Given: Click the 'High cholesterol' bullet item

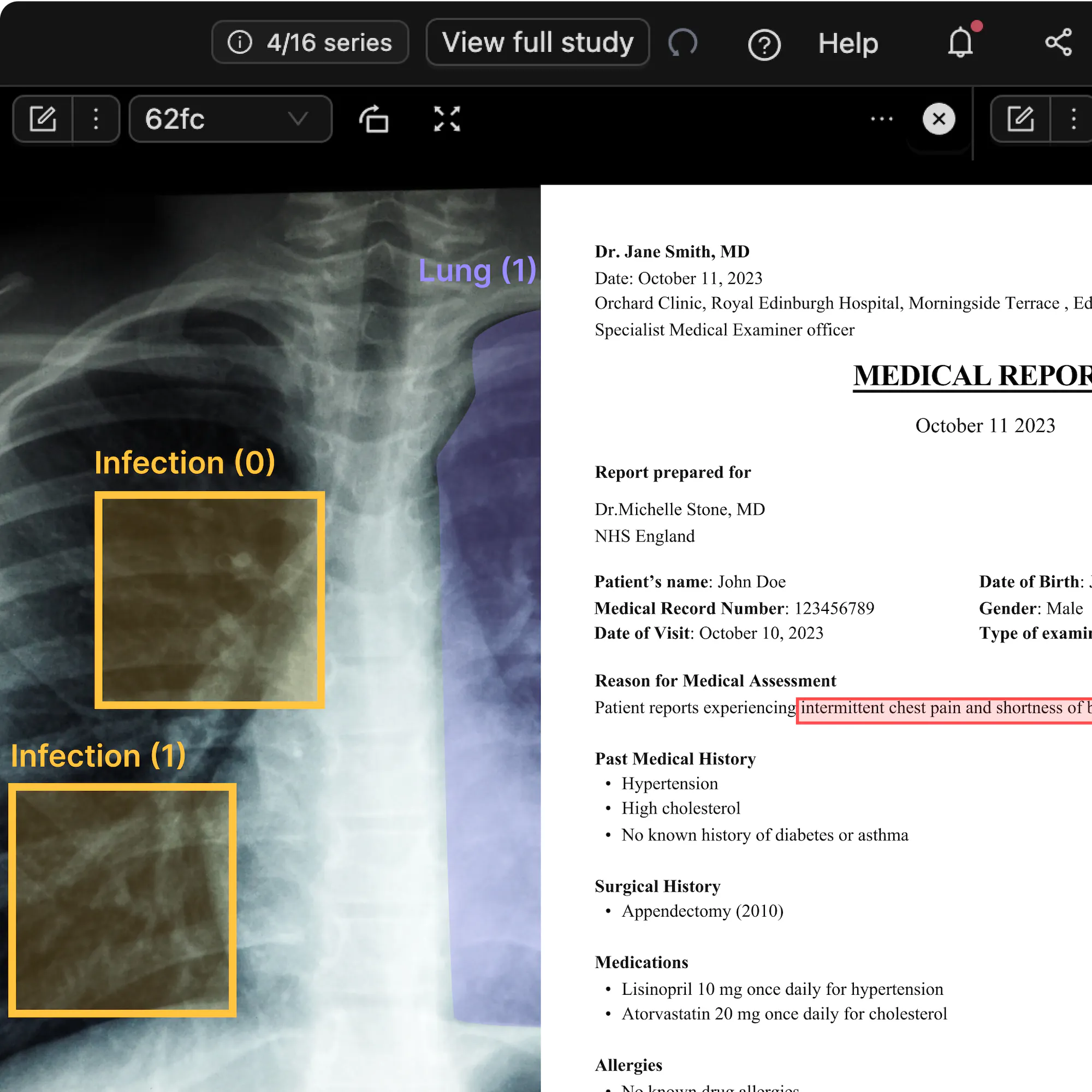Looking at the screenshot, I should [680, 808].
